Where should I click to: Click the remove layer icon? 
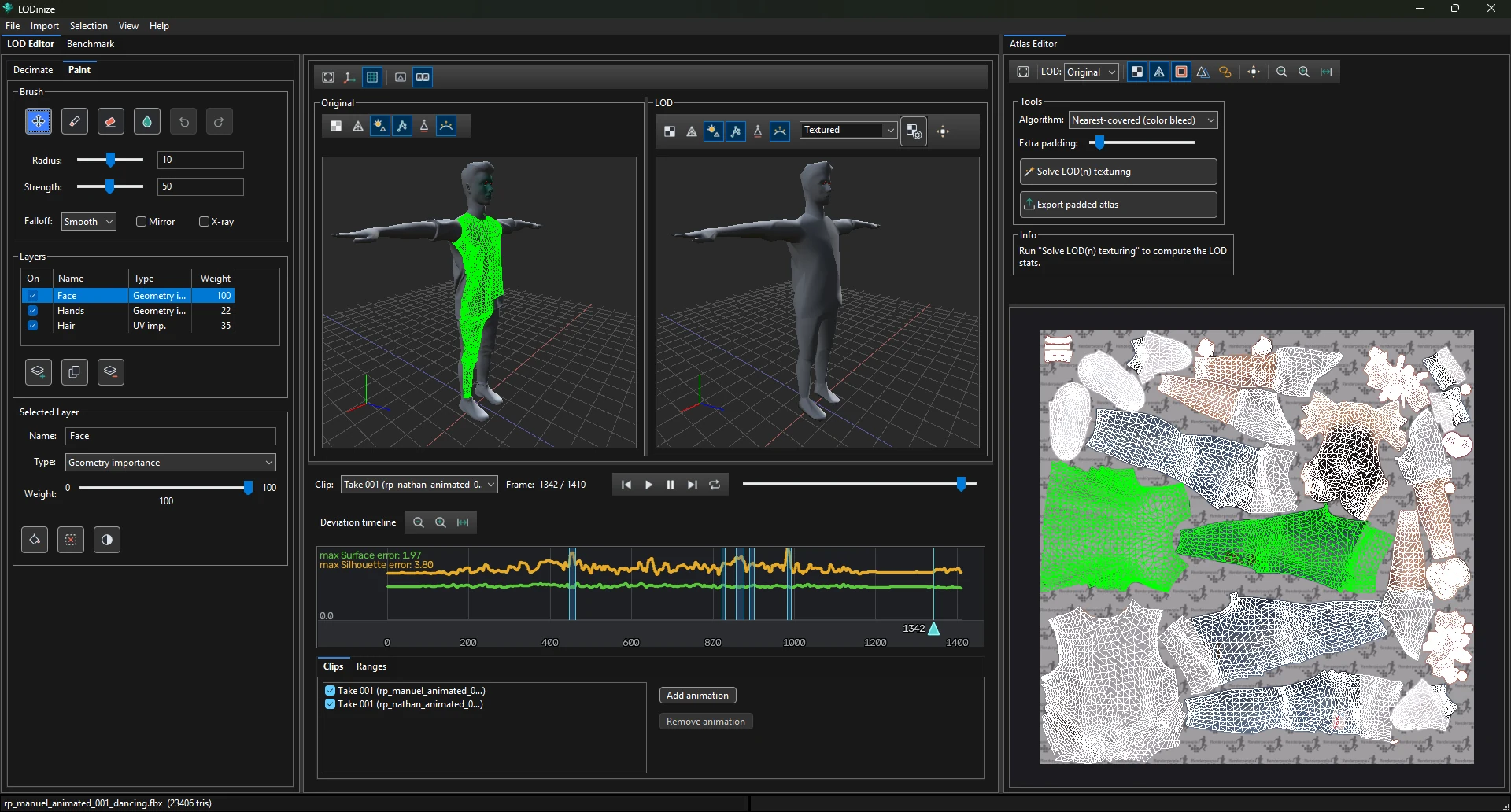(x=111, y=372)
